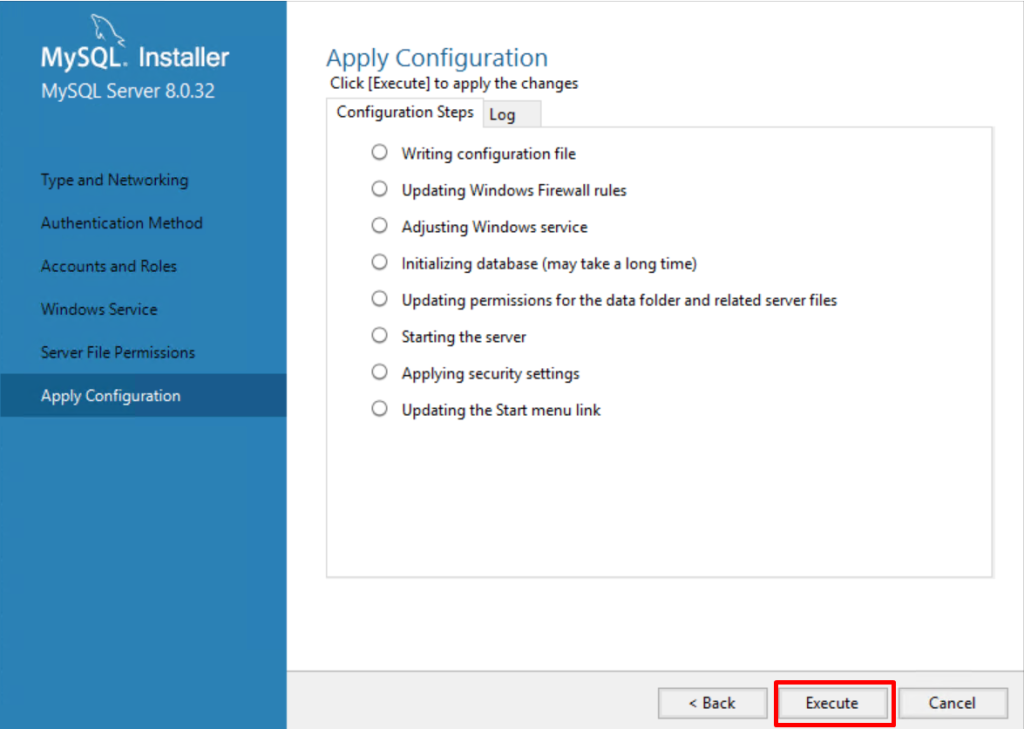Click 'Initializing database (may take a long time)' text
The image size is (1024, 729).
[x=549, y=263]
